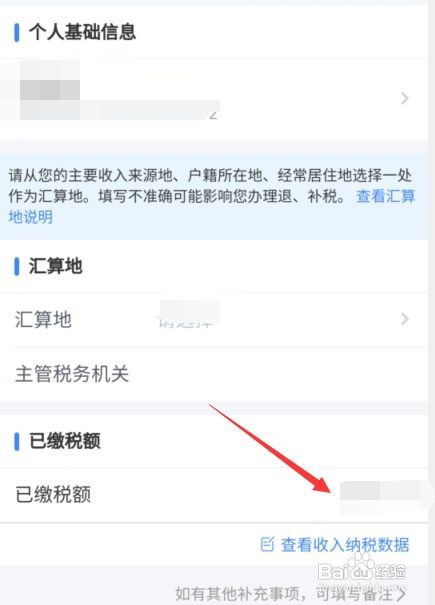Tap the 汇算地 placeholder value field
Screen dimensions: 435x605
click(x=189, y=314)
